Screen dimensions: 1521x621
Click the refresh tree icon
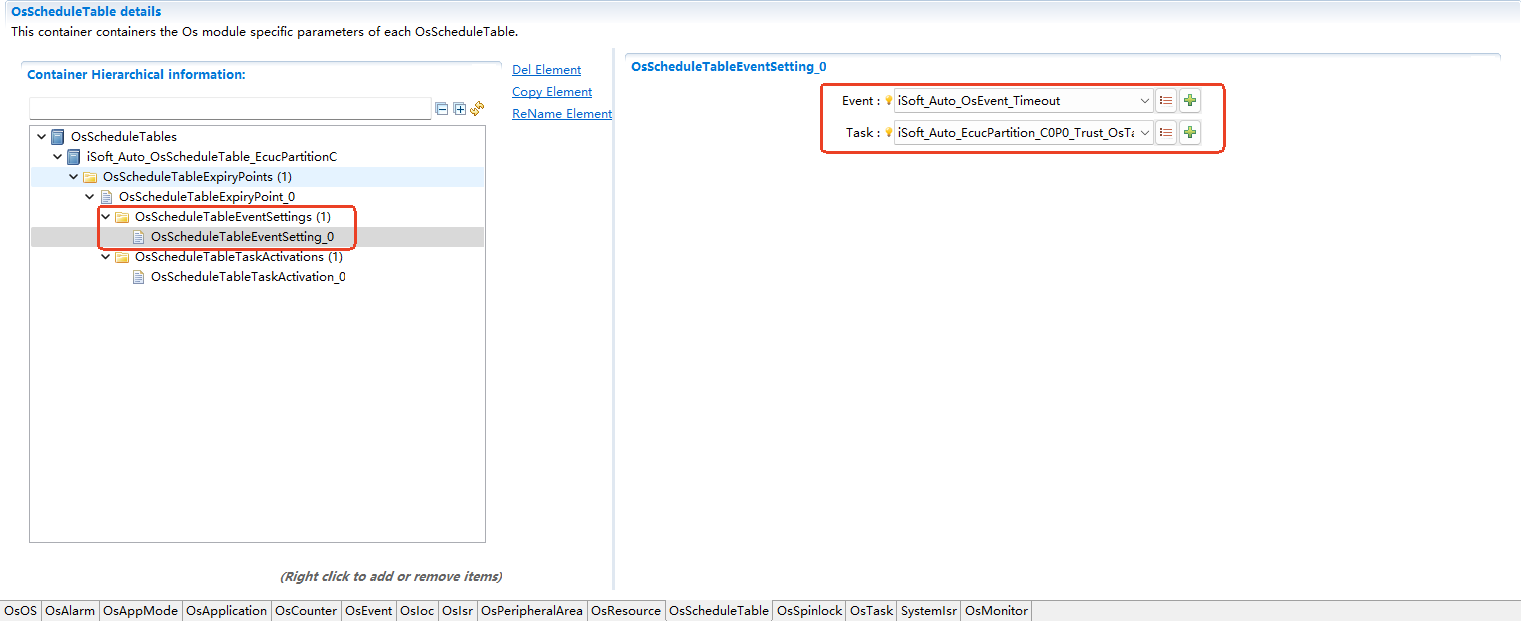[x=477, y=109]
